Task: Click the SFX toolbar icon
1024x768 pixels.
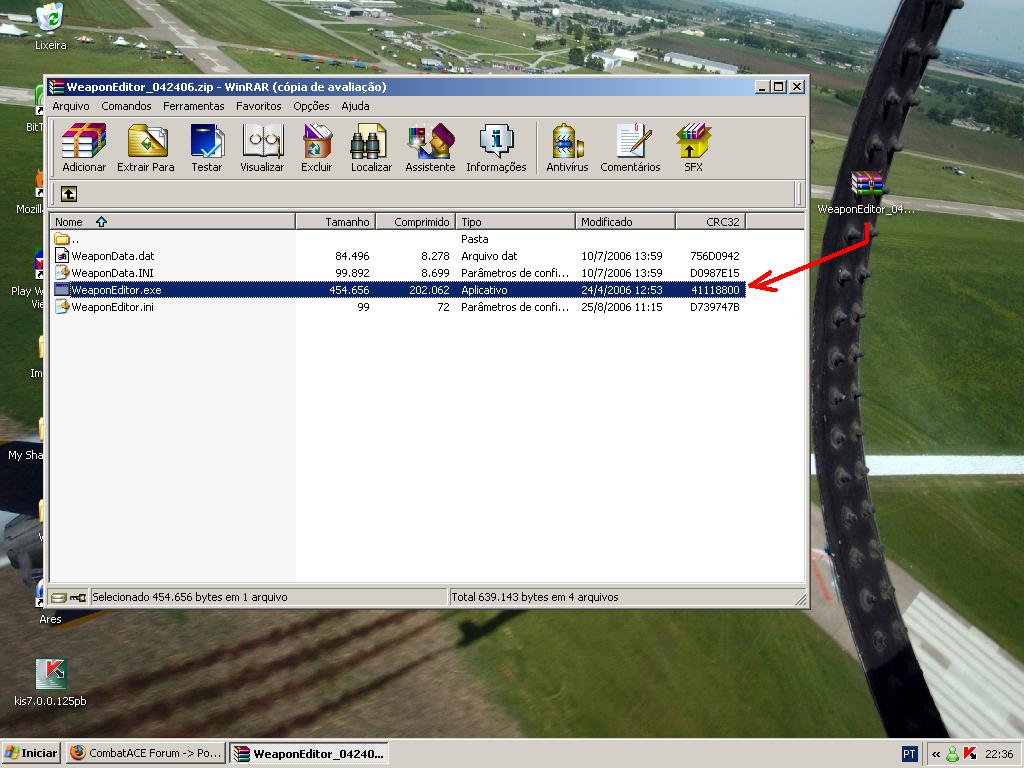Action: click(x=693, y=148)
